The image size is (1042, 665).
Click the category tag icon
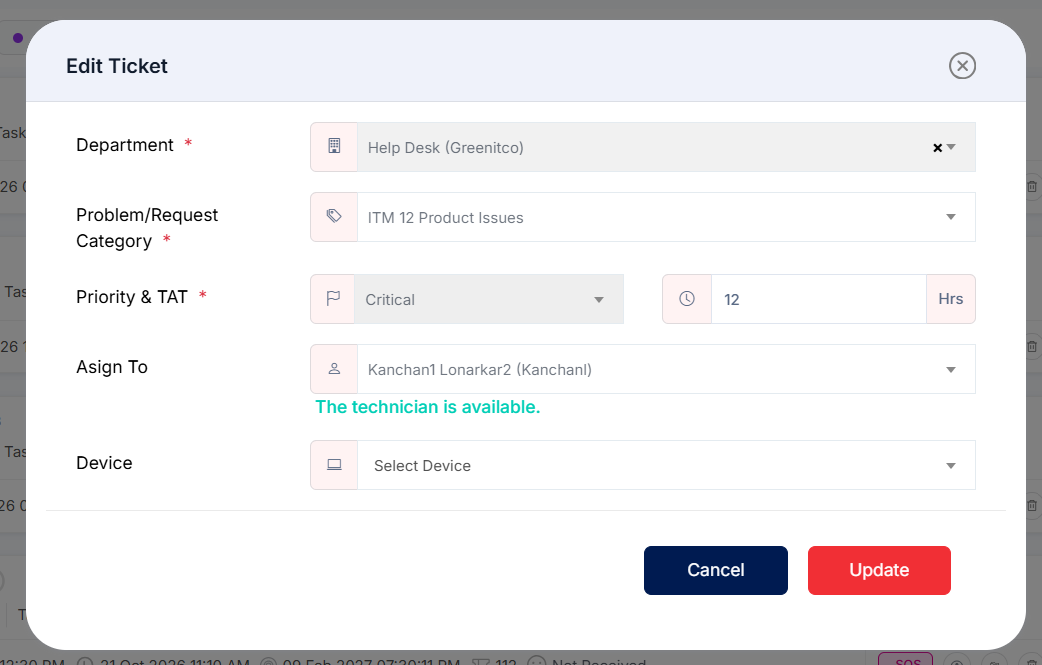tap(334, 217)
